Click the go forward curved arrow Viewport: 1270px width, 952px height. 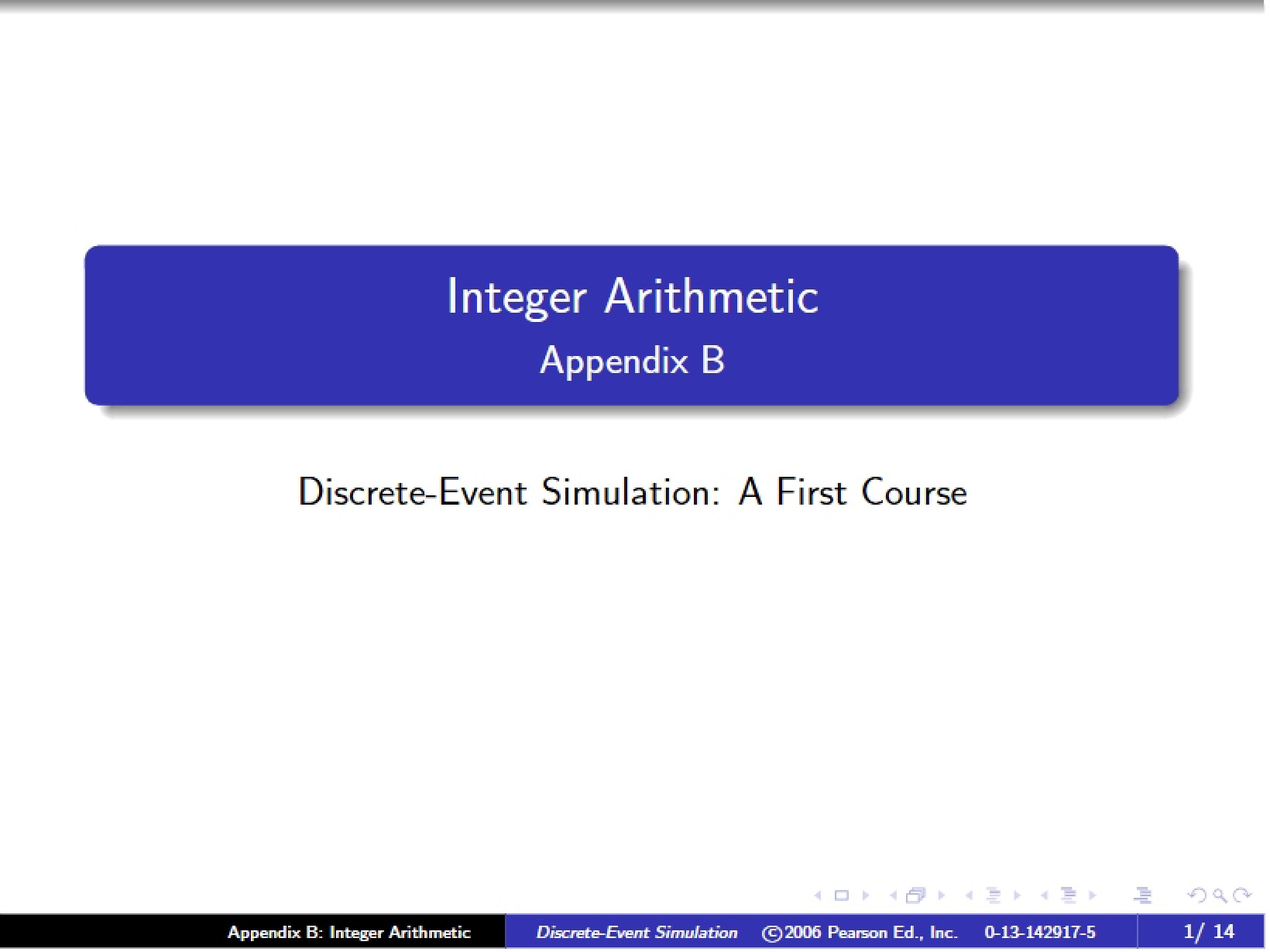[x=1242, y=896]
